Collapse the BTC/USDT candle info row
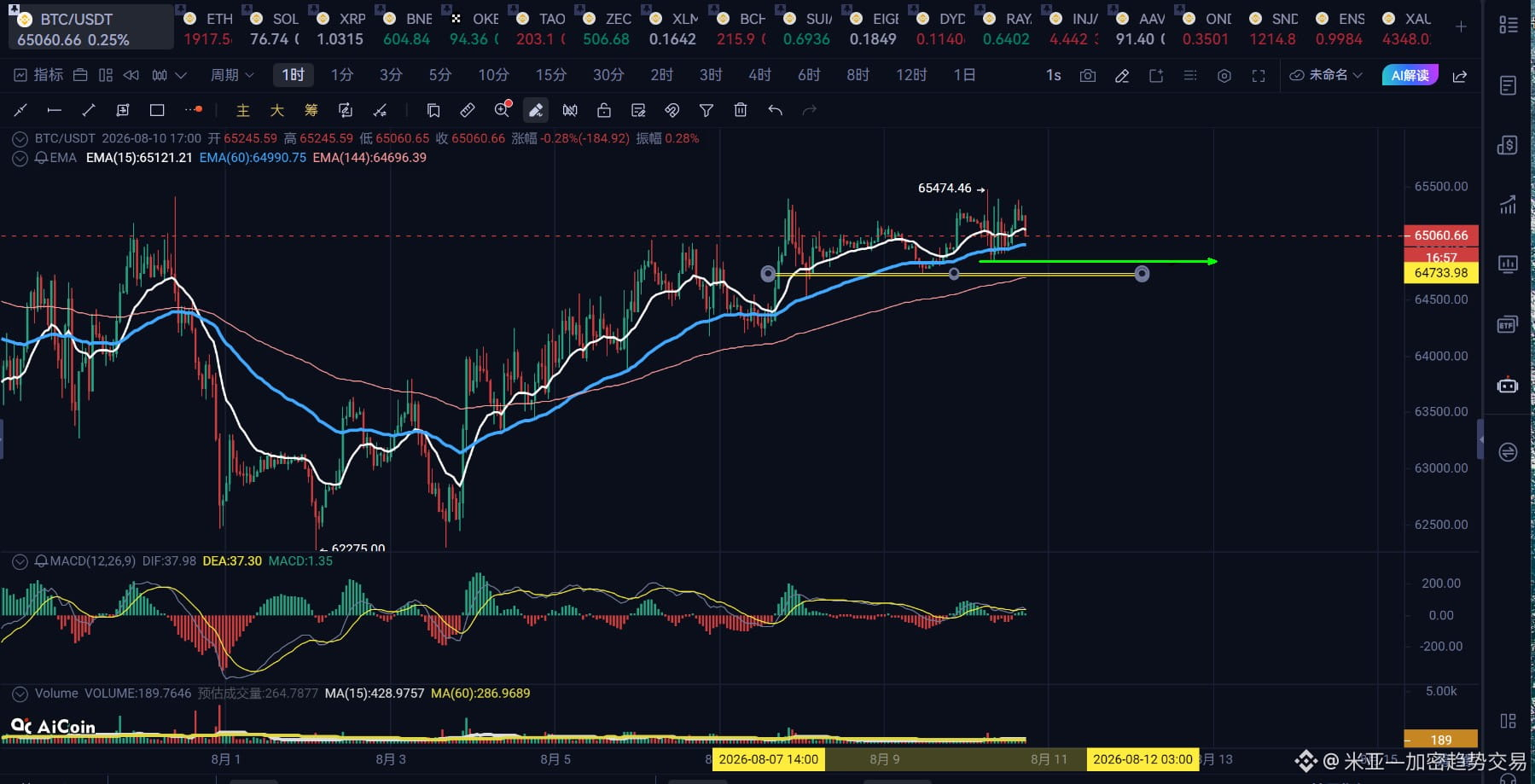 [20, 138]
